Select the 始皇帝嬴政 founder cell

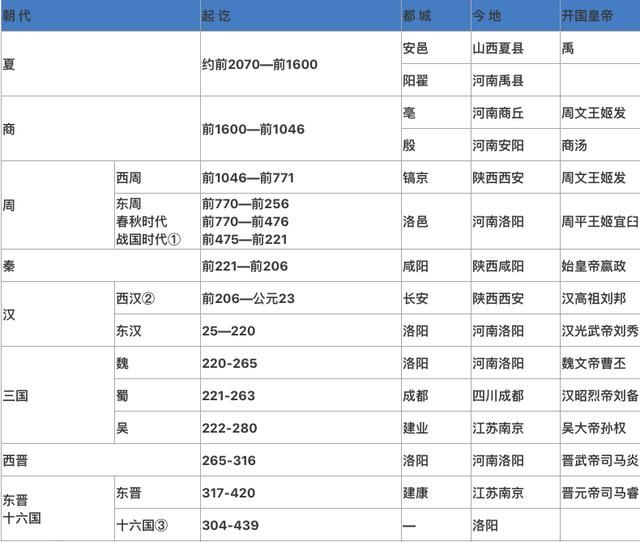coord(600,266)
